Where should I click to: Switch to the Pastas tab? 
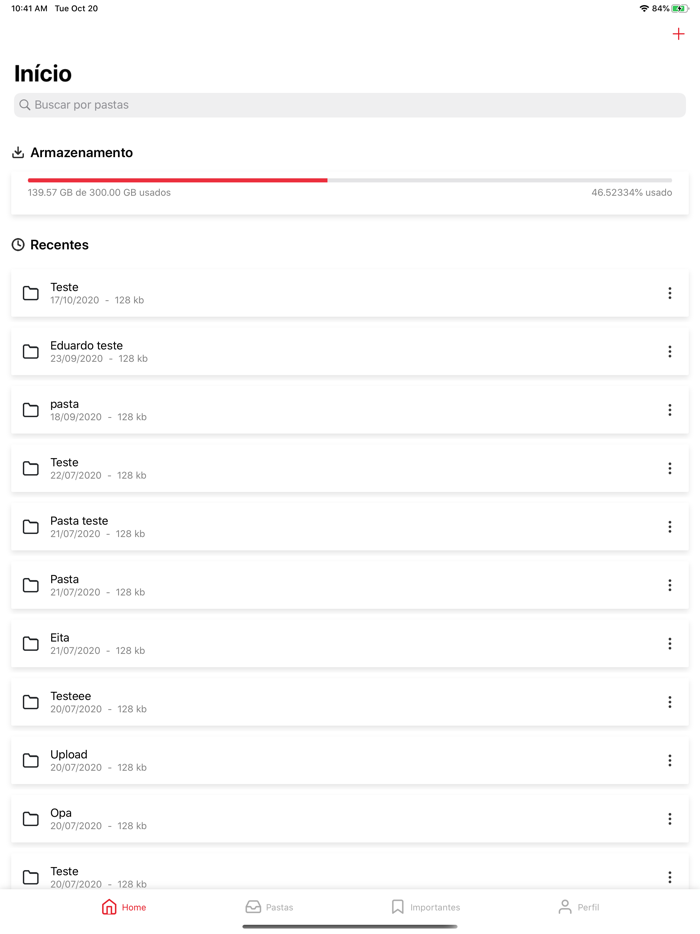click(x=269, y=907)
